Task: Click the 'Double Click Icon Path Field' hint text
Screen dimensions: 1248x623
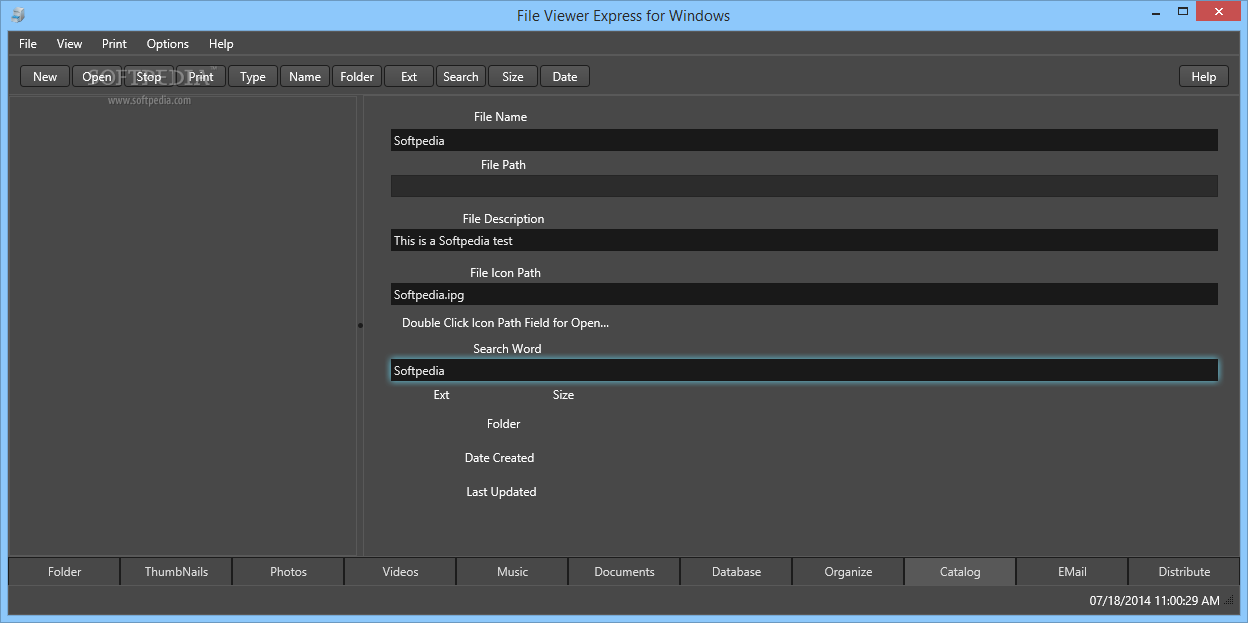Action: click(x=505, y=323)
